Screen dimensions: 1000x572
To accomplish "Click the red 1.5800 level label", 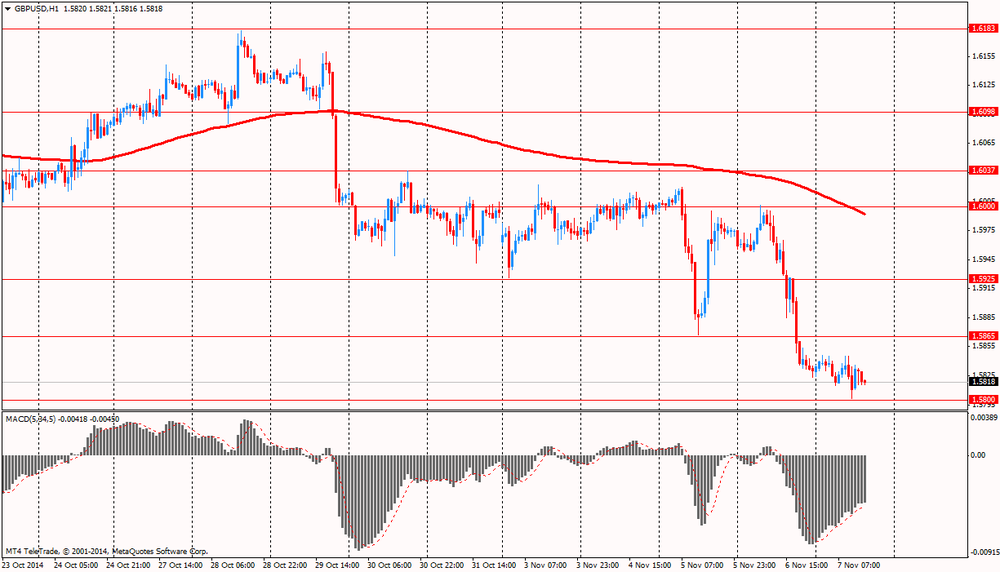I will 983,400.
